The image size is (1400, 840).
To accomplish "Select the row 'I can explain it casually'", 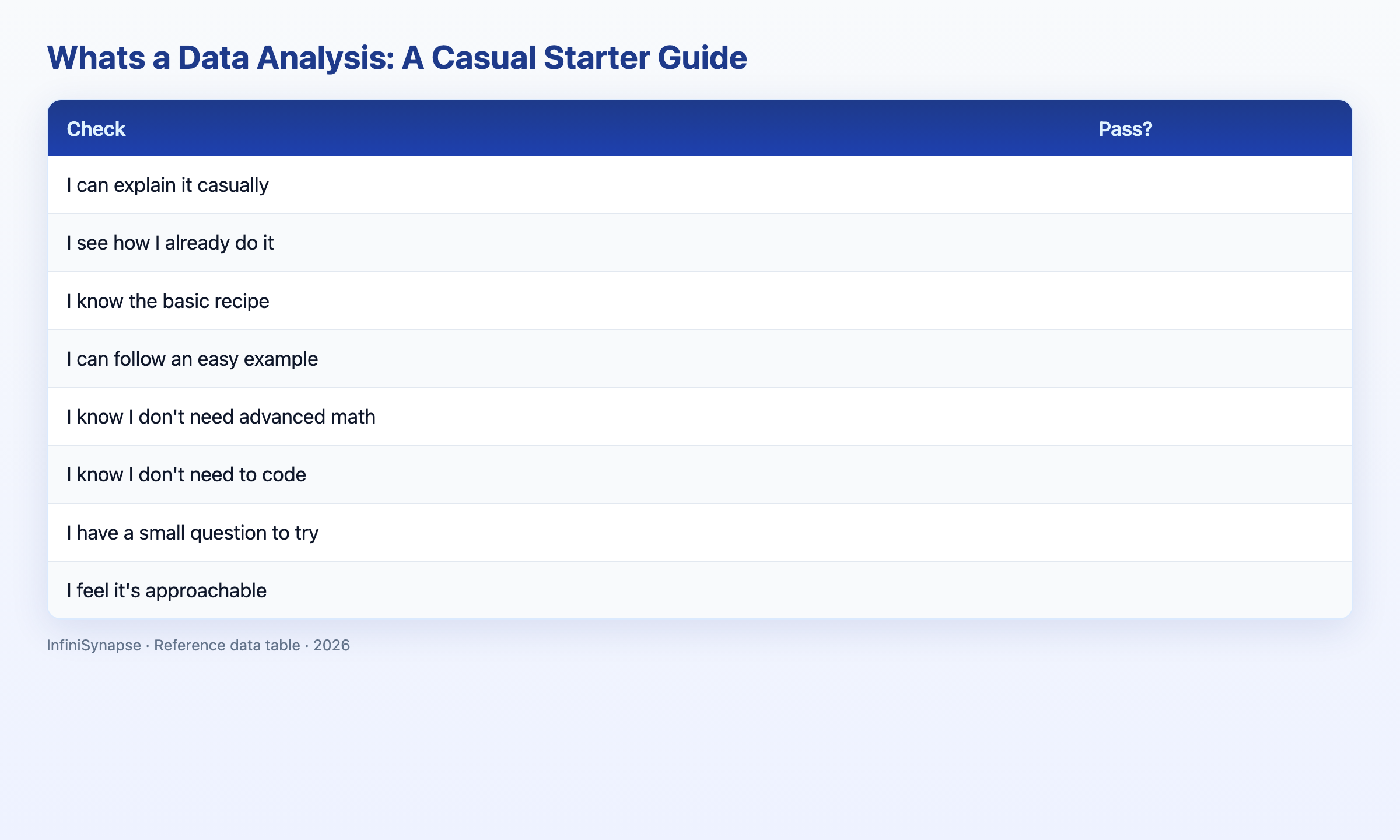I will pyautogui.click(x=700, y=185).
